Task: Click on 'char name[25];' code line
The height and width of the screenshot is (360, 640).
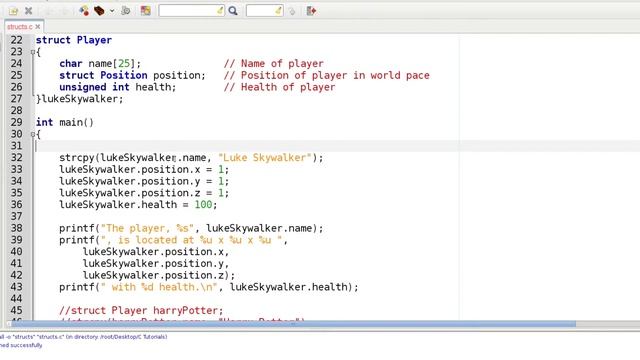Action: click(x=100, y=64)
